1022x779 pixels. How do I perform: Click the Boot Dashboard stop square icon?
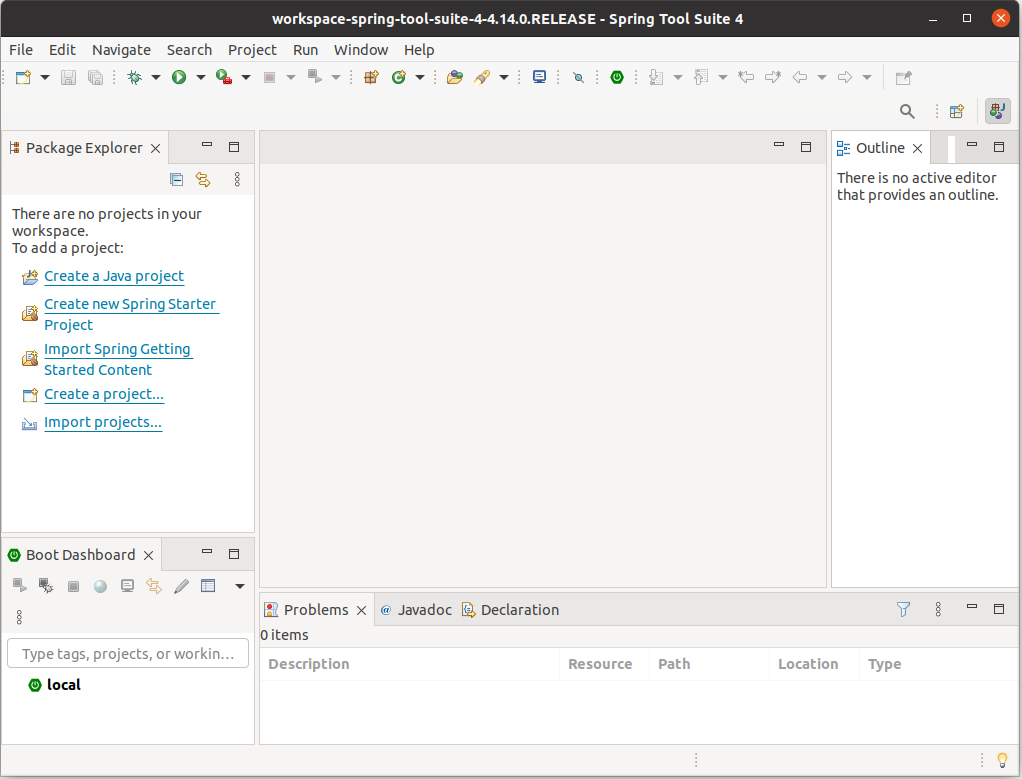(74, 586)
